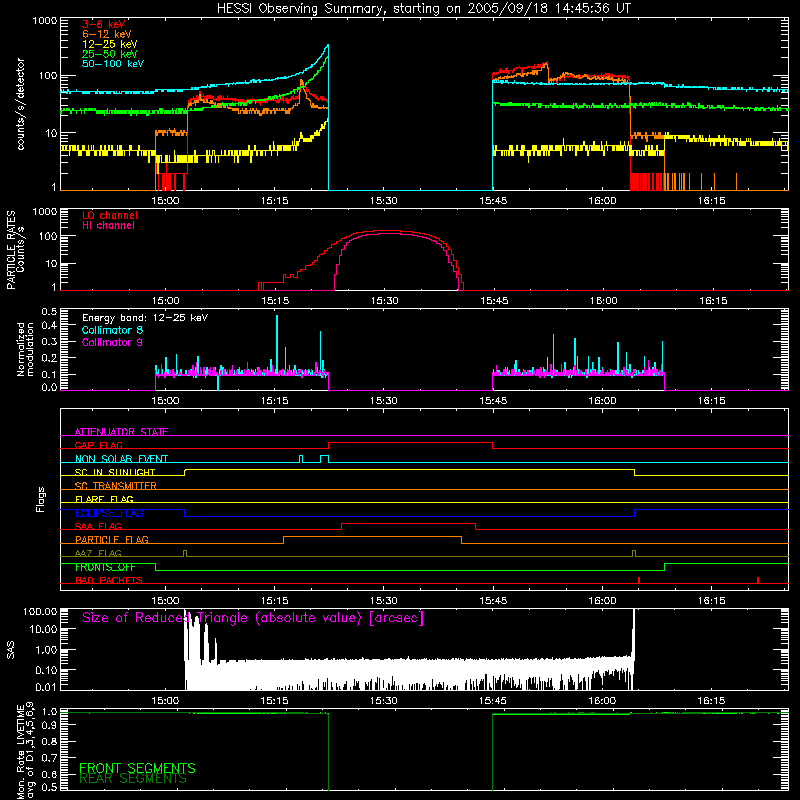Click the "16:00" tick under the modulation plot
This screenshot has height=800, width=800.
point(602,401)
